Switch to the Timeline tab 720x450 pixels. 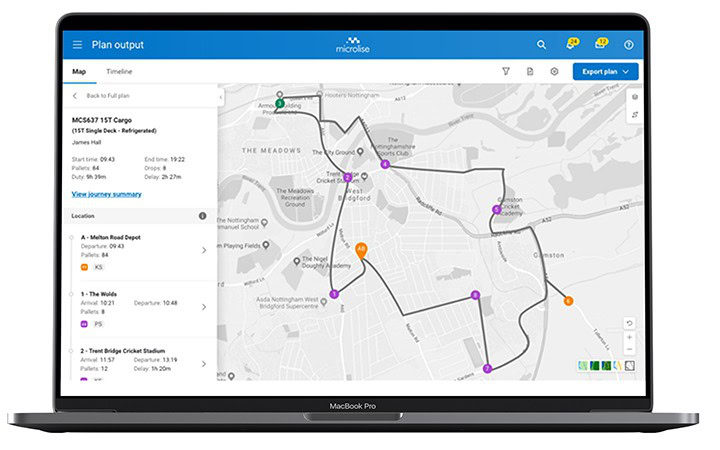pos(119,72)
